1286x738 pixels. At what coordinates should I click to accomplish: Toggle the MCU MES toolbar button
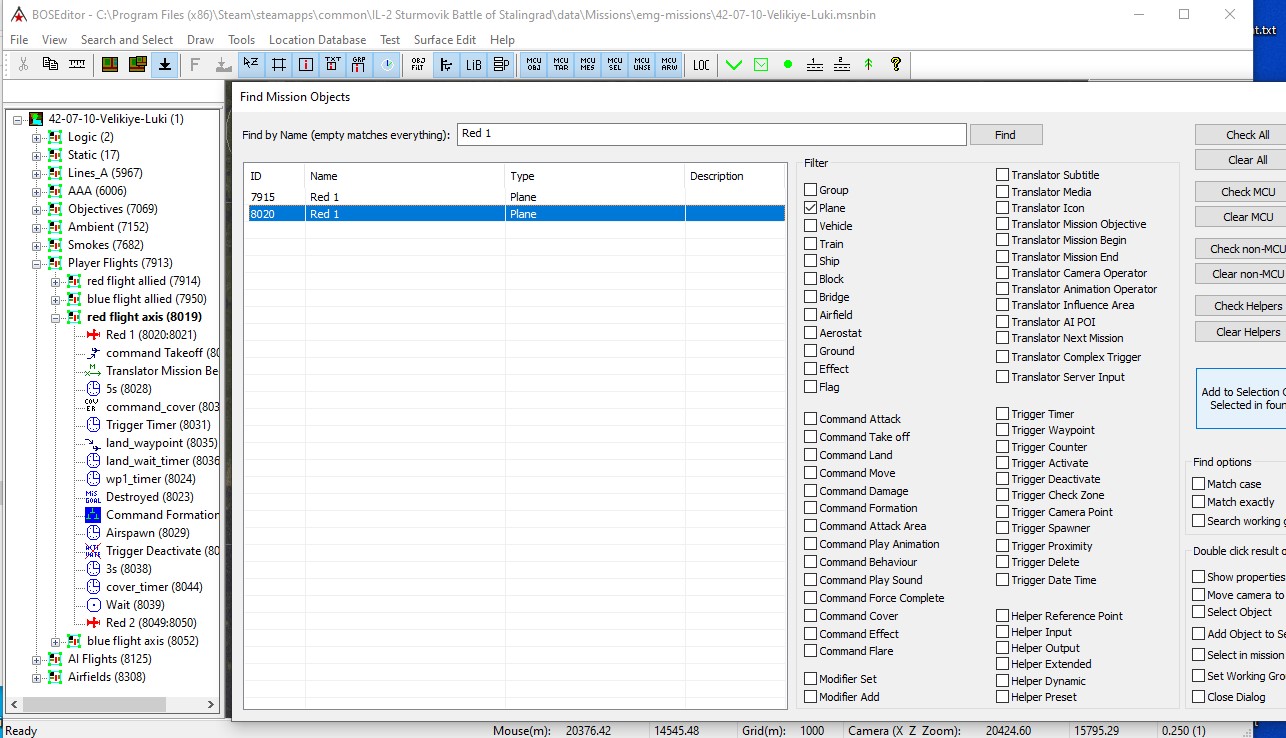(588, 64)
